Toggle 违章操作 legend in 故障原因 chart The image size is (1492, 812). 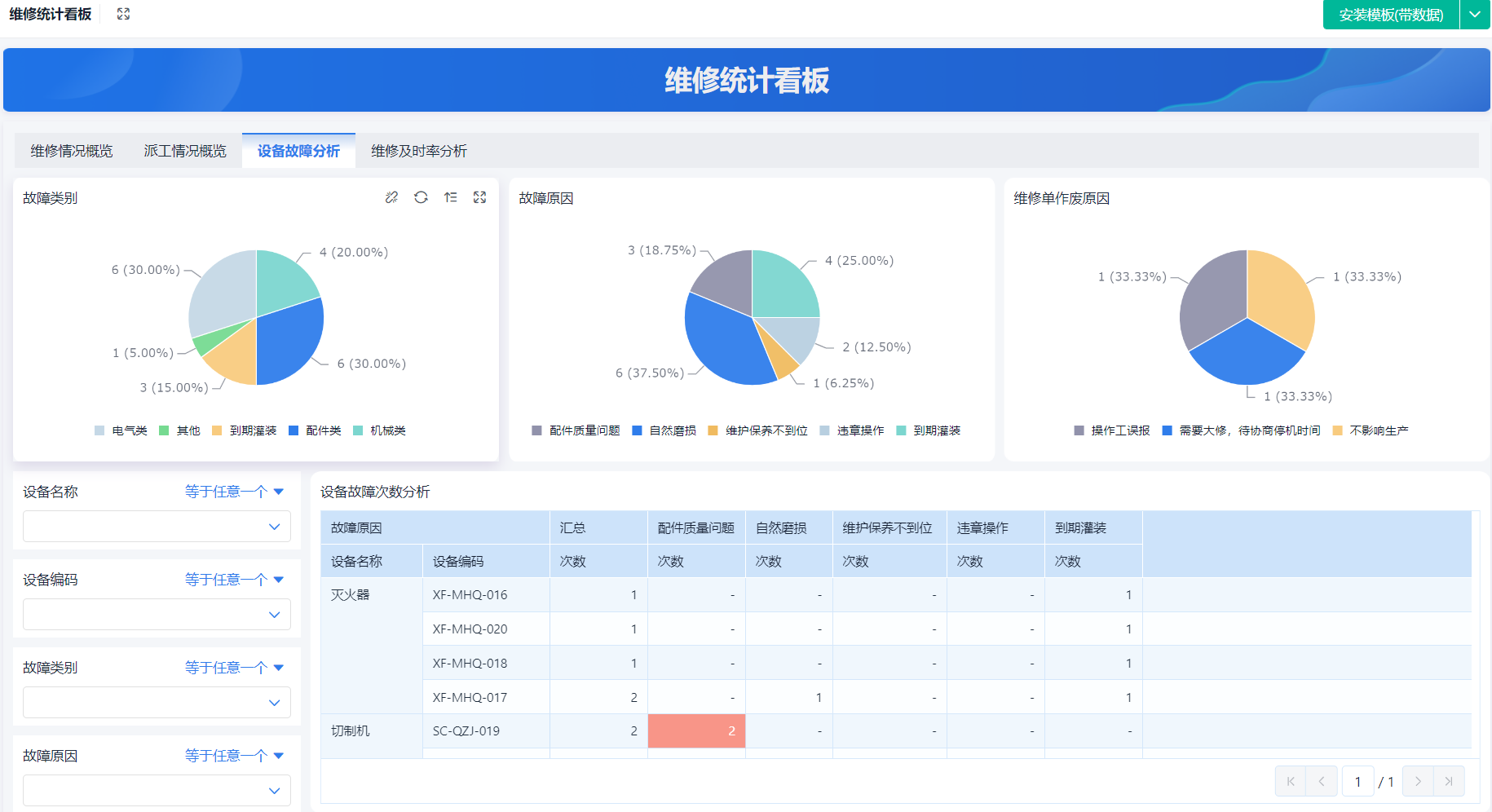coord(852,430)
